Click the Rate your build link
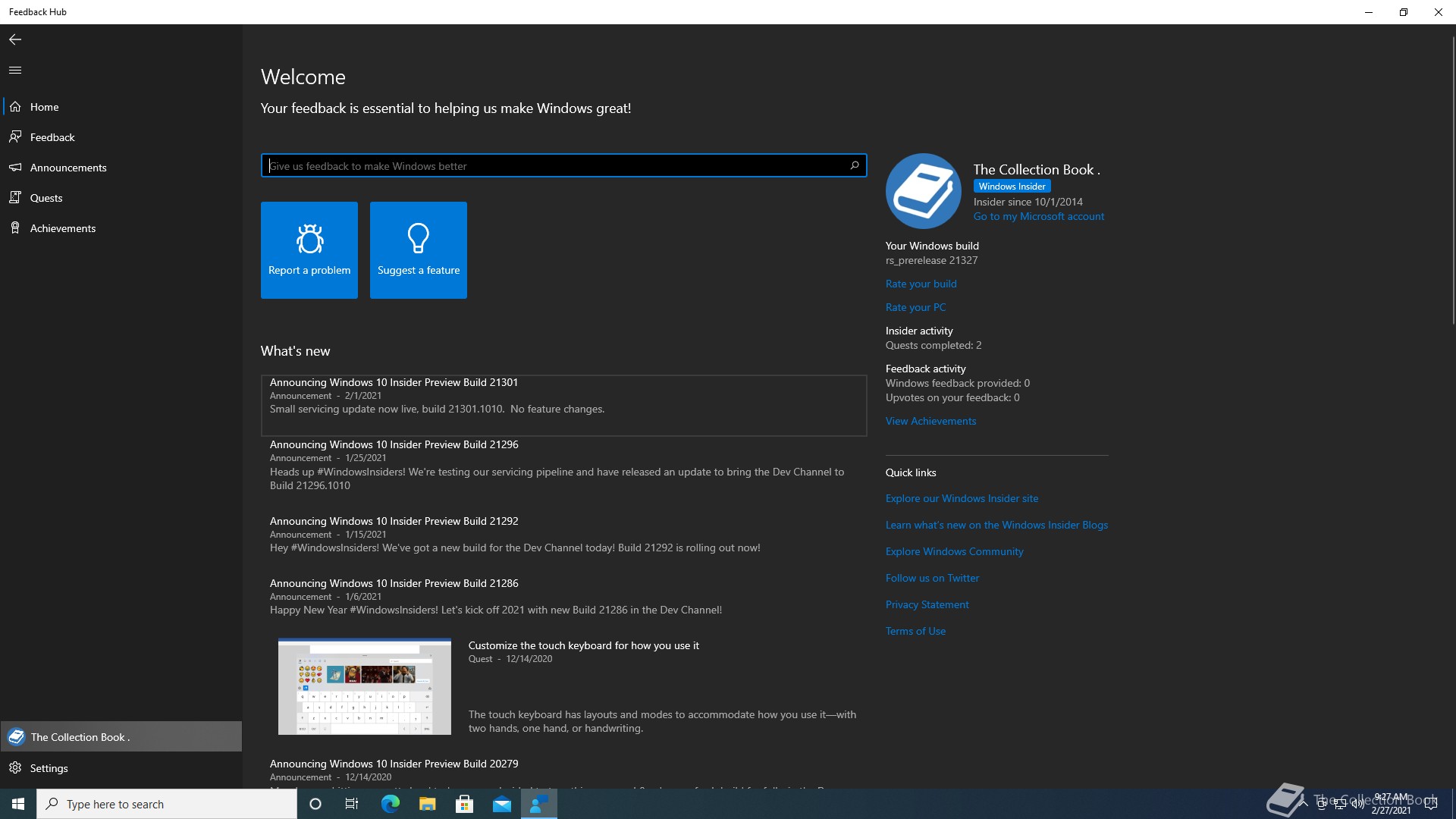 tap(921, 284)
